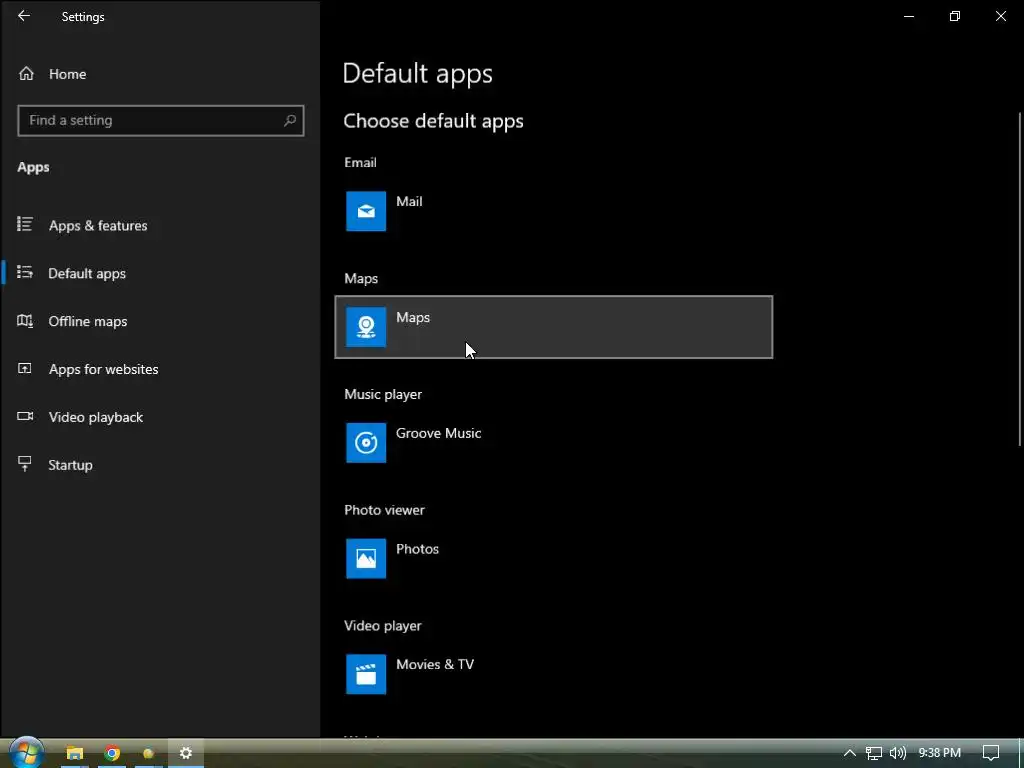Click the Movies & TV clapperboard icon
This screenshot has width=1024, height=768.
click(x=366, y=674)
